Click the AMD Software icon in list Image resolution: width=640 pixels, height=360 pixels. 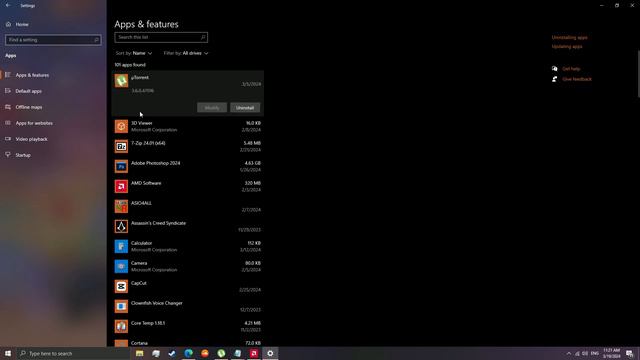coord(121,186)
